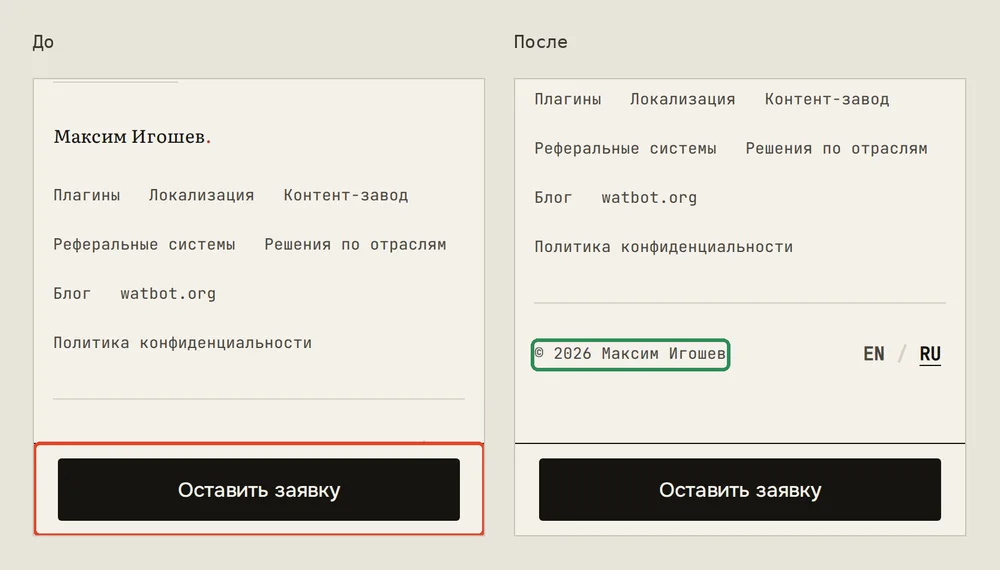Open 'watbot.org' link in the До panel
The width and height of the screenshot is (1000, 570).
168,294
